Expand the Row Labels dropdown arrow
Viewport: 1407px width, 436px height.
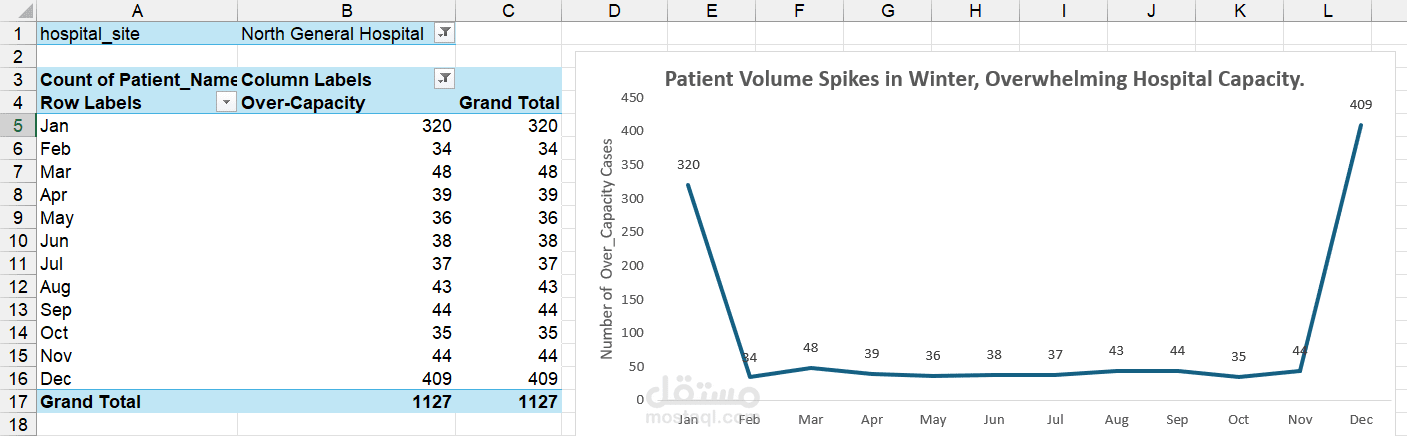(x=226, y=103)
